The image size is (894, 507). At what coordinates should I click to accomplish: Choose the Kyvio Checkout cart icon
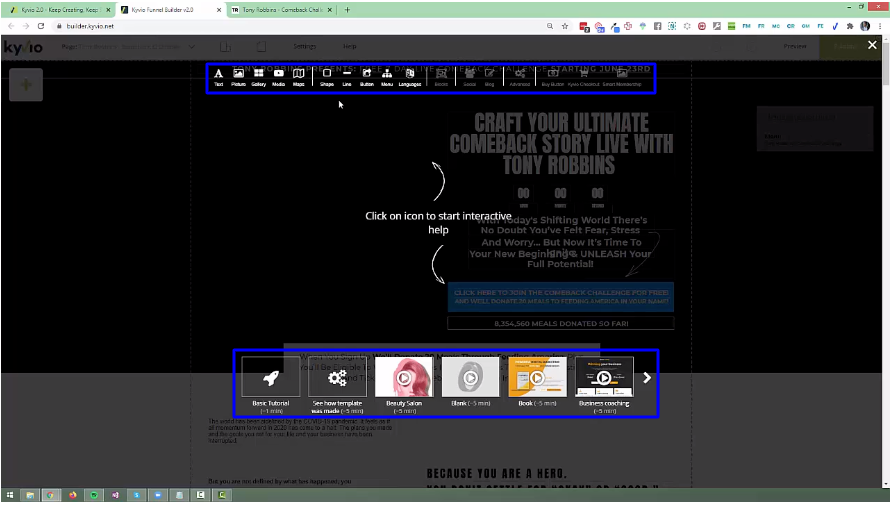[x=584, y=77]
